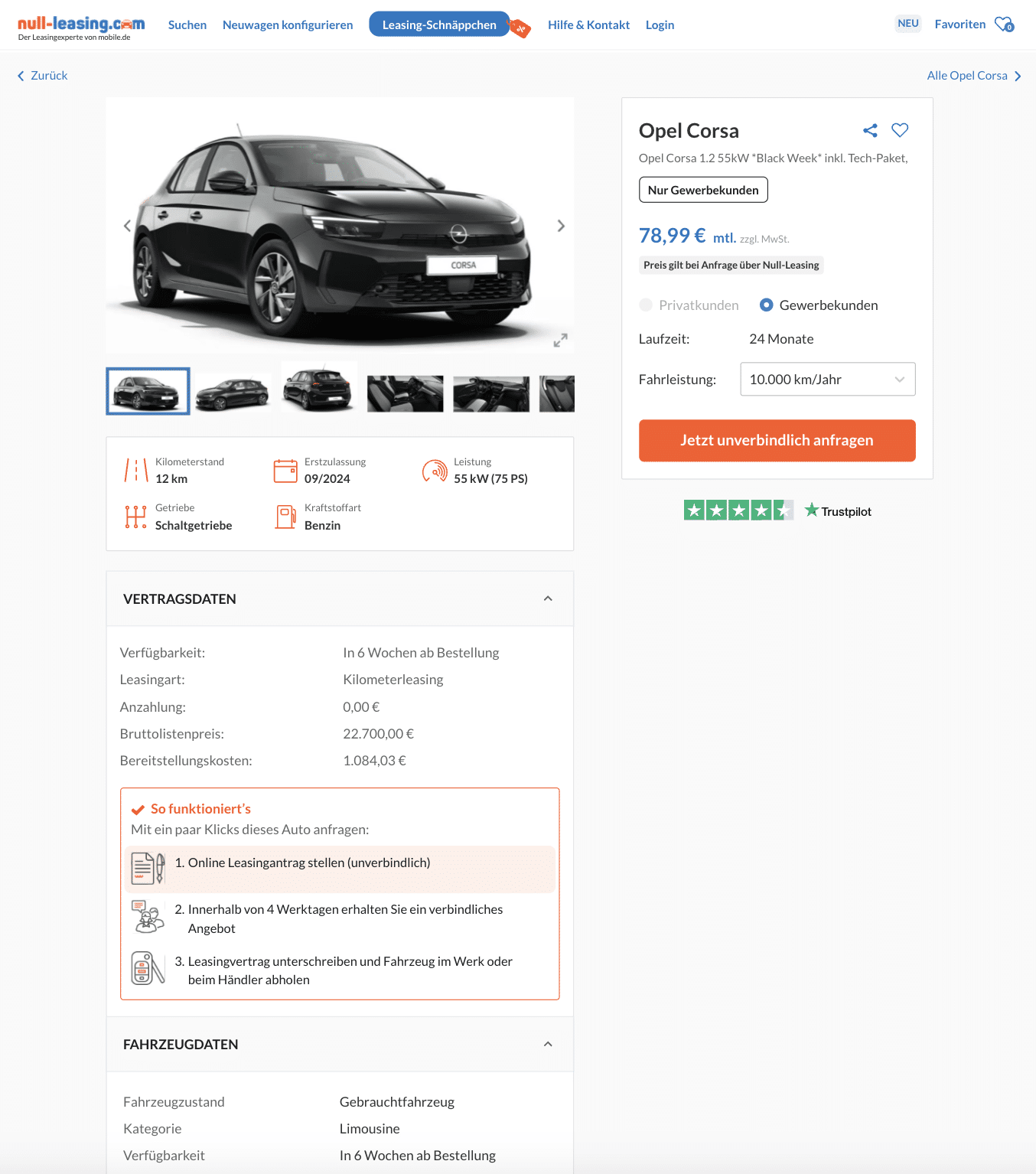Select the Gewerbekunden radio option
This screenshot has width=1036, height=1174.
[766, 305]
